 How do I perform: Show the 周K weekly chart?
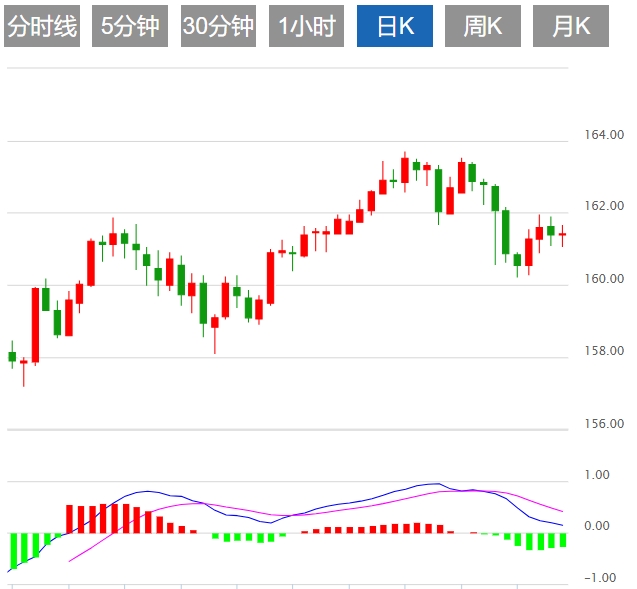pyautogui.click(x=483, y=27)
